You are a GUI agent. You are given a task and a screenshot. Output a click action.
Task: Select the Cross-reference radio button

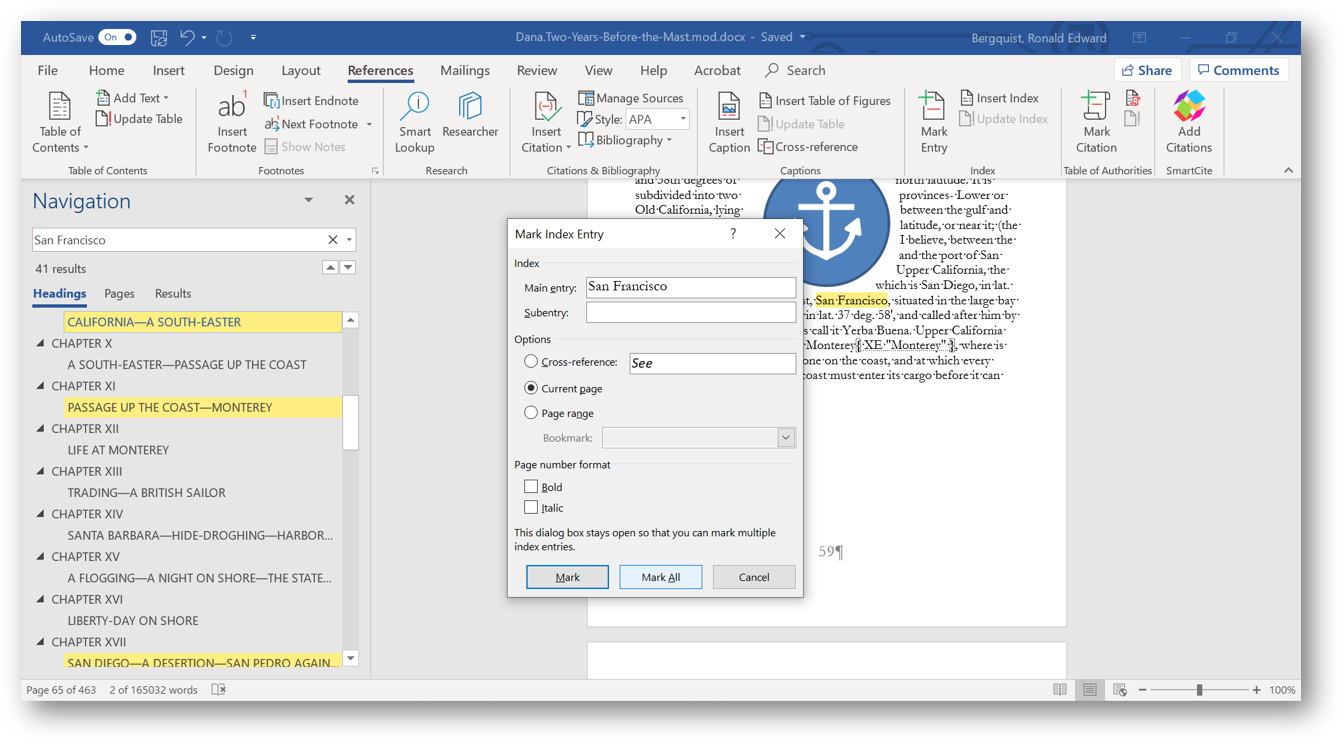531,362
